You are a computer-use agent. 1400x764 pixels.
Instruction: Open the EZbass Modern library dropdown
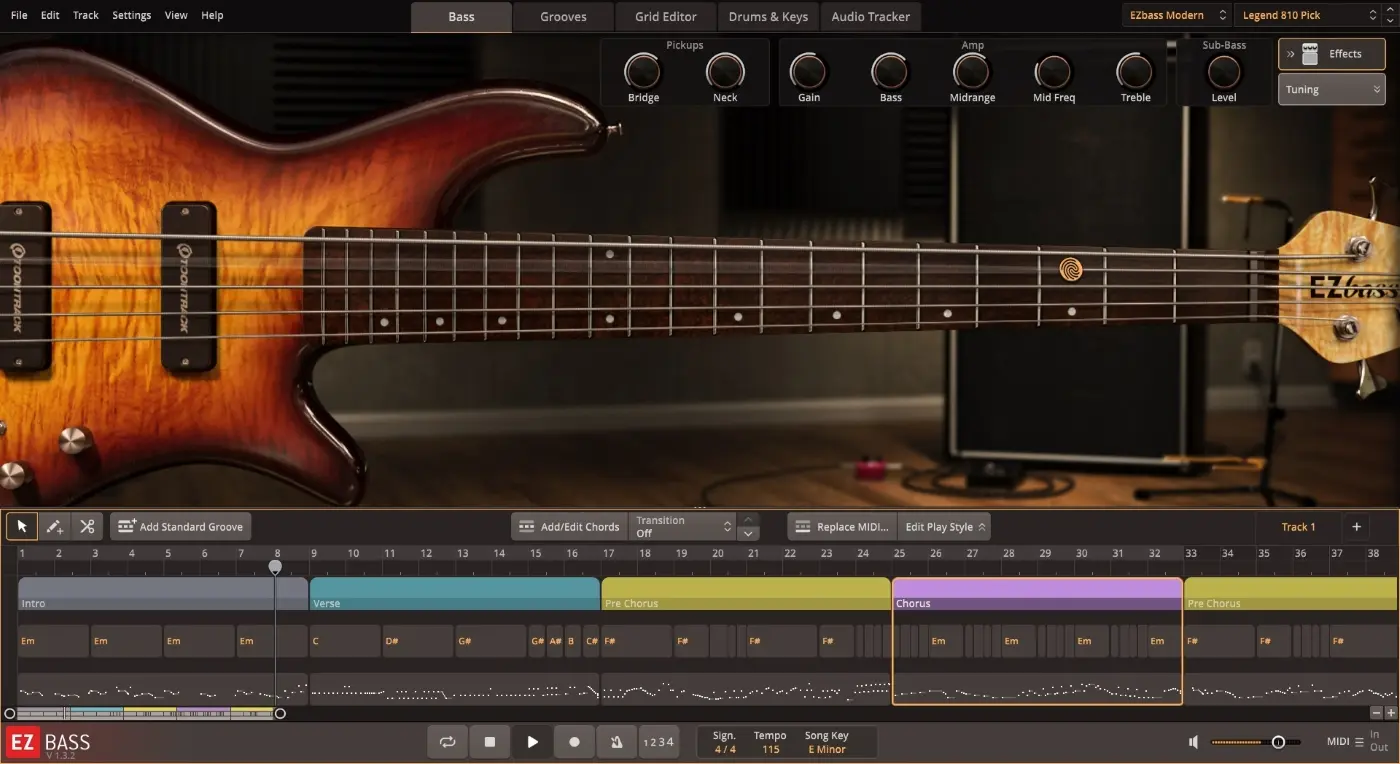1177,15
